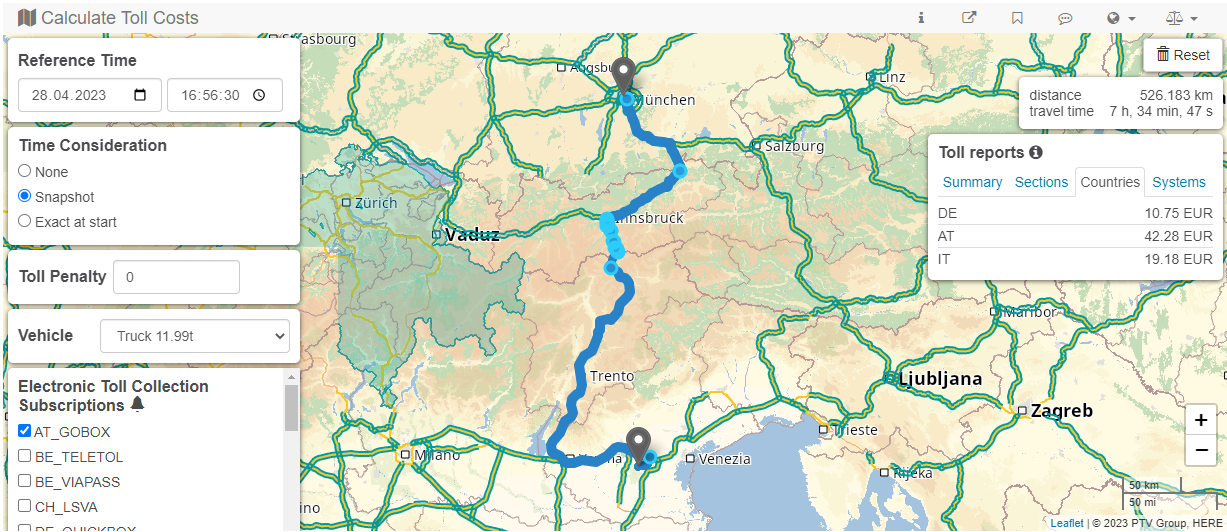Click the bookmark icon in header
The height and width of the screenshot is (532, 1227).
click(1017, 18)
